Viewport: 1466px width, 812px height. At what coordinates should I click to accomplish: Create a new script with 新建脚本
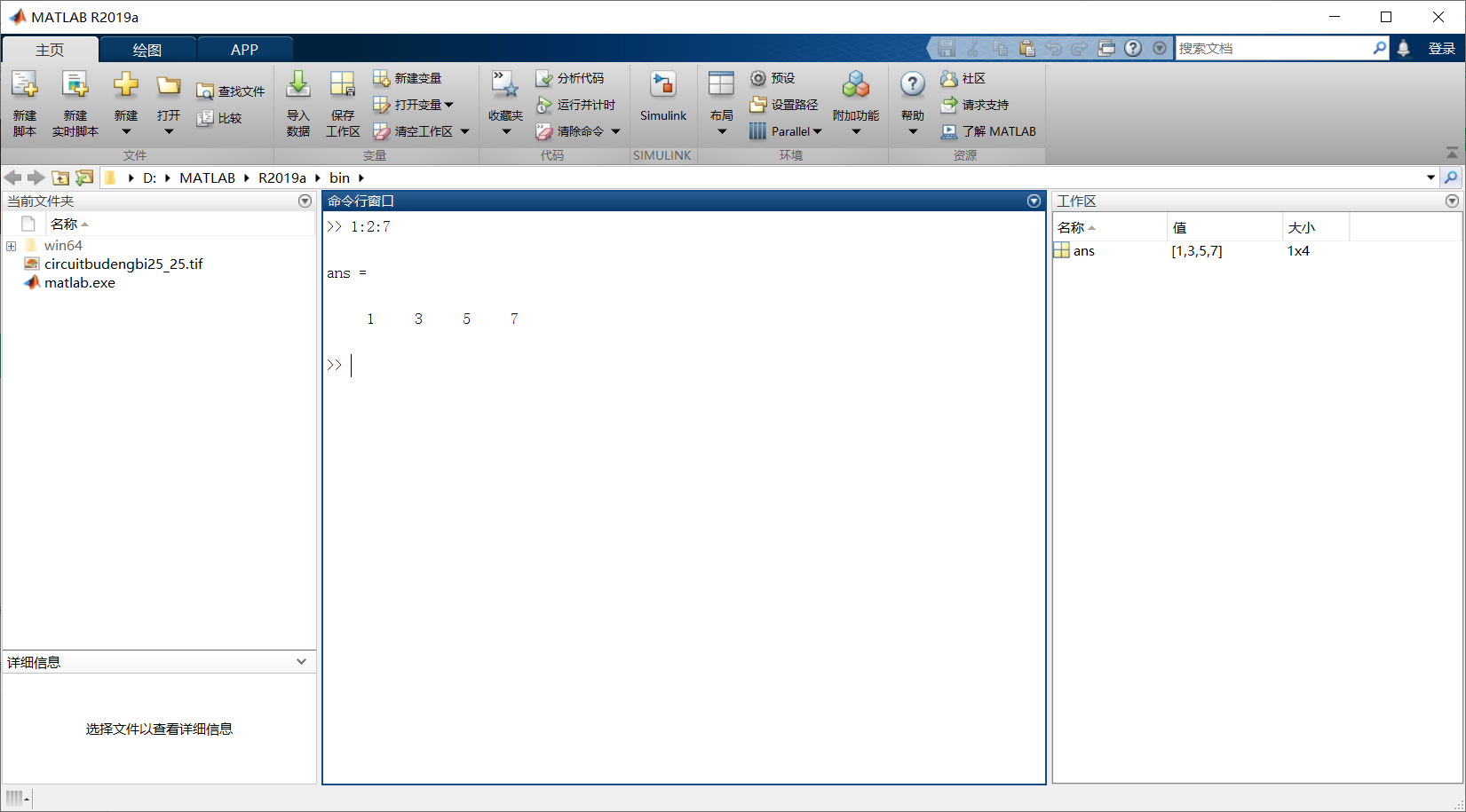pos(25,104)
